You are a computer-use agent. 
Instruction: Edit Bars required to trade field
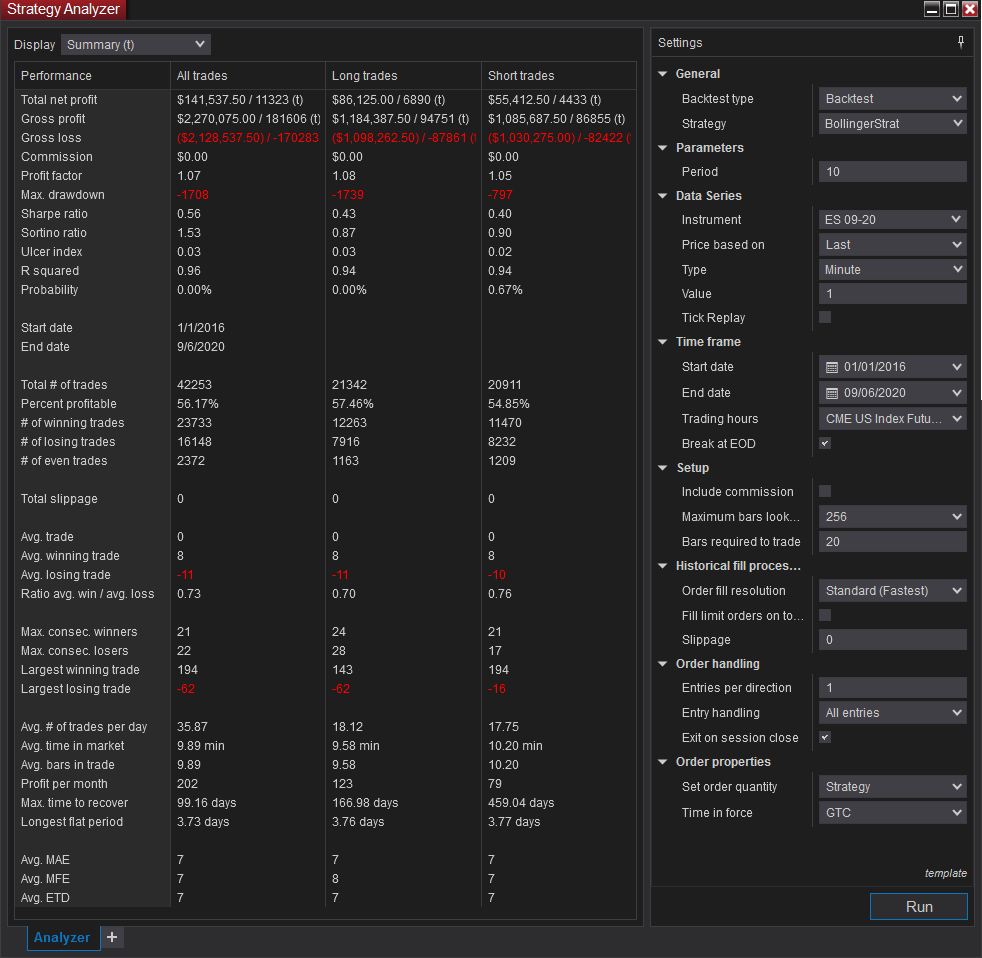pyautogui.click(x=892, y=542)
